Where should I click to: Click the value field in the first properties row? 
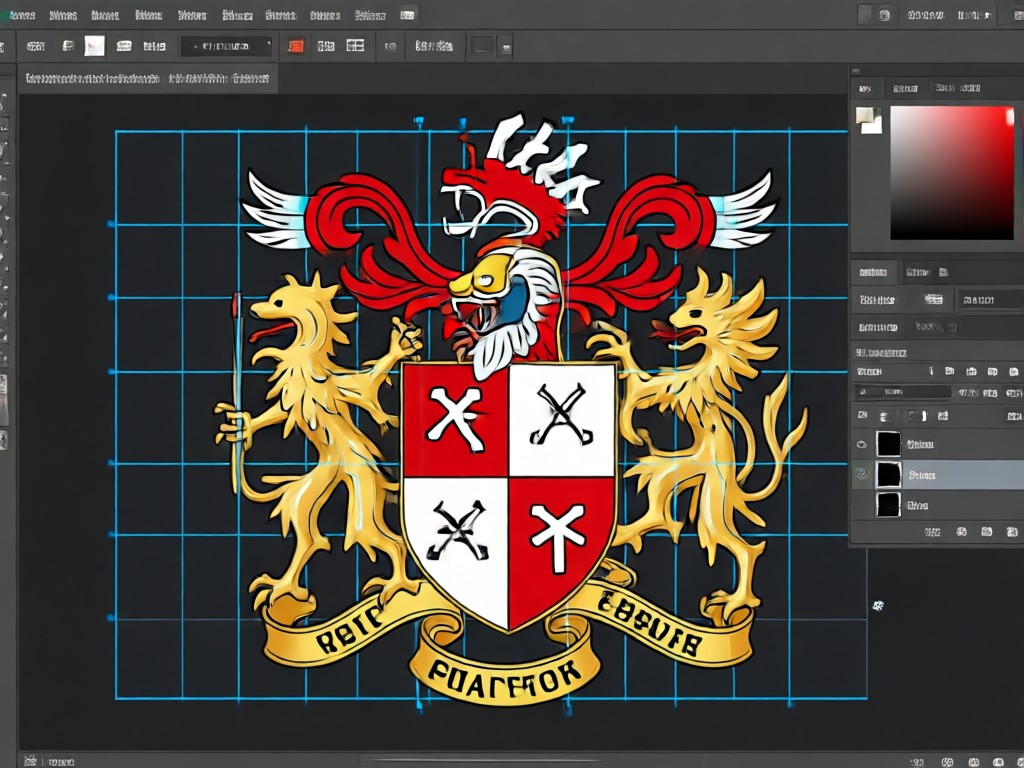[x=990, y=300]
